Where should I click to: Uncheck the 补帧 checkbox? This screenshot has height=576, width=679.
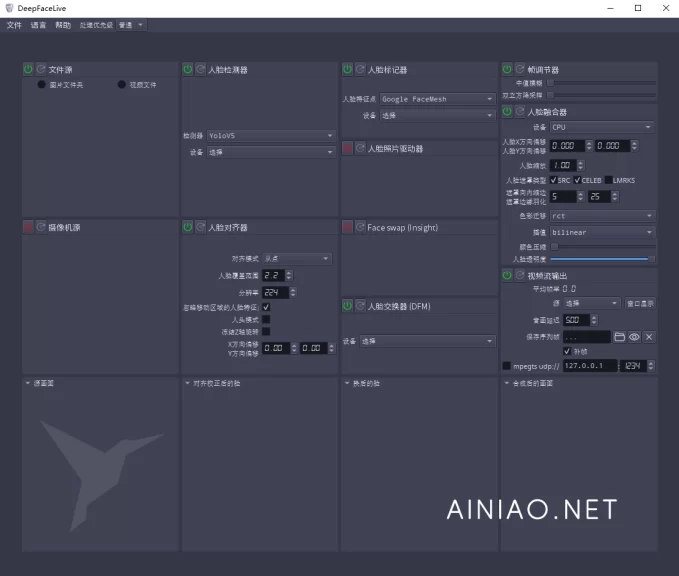tap(567, 351)
